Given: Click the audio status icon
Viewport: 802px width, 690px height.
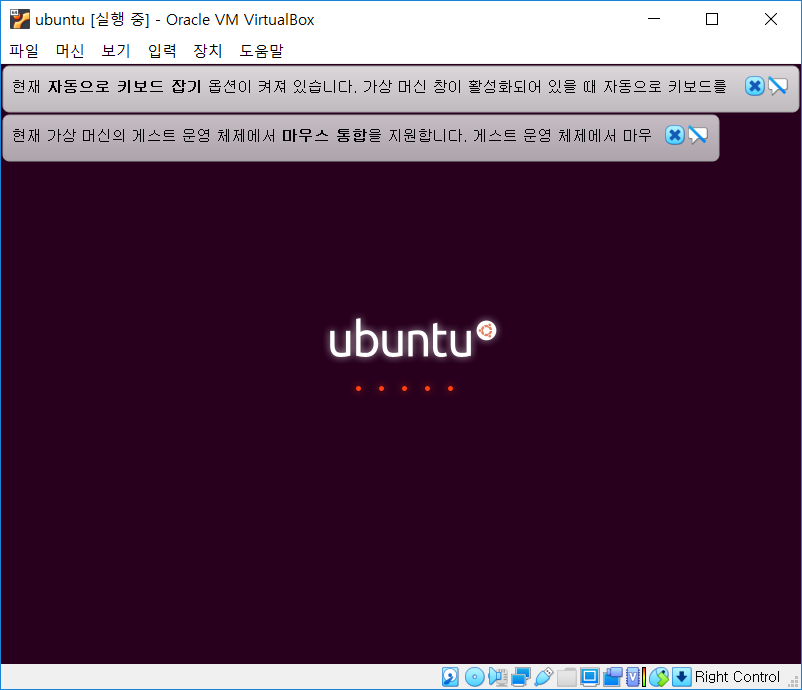Looking at the screenshot, I should click(x=498, y=677).
